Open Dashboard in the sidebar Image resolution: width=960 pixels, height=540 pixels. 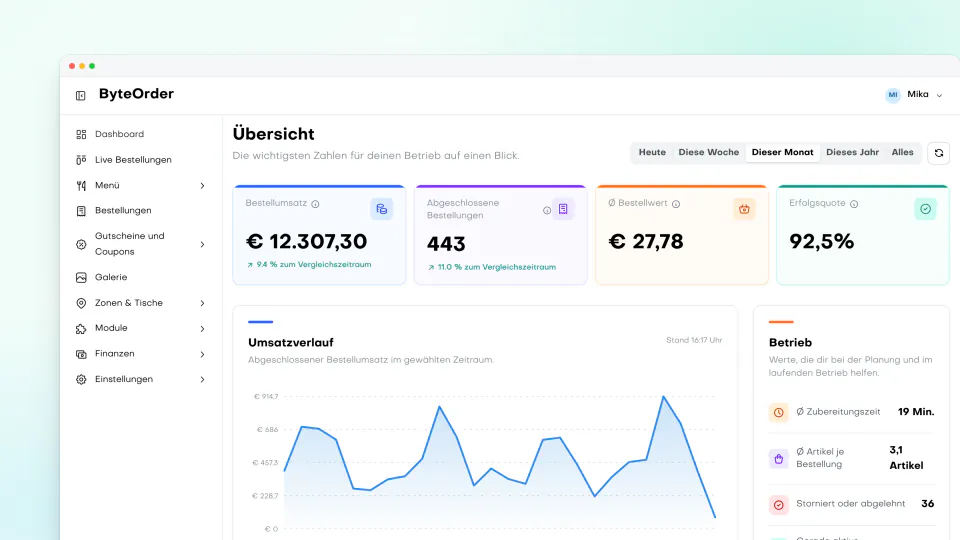pyautogui.click(x=119, y=134)
